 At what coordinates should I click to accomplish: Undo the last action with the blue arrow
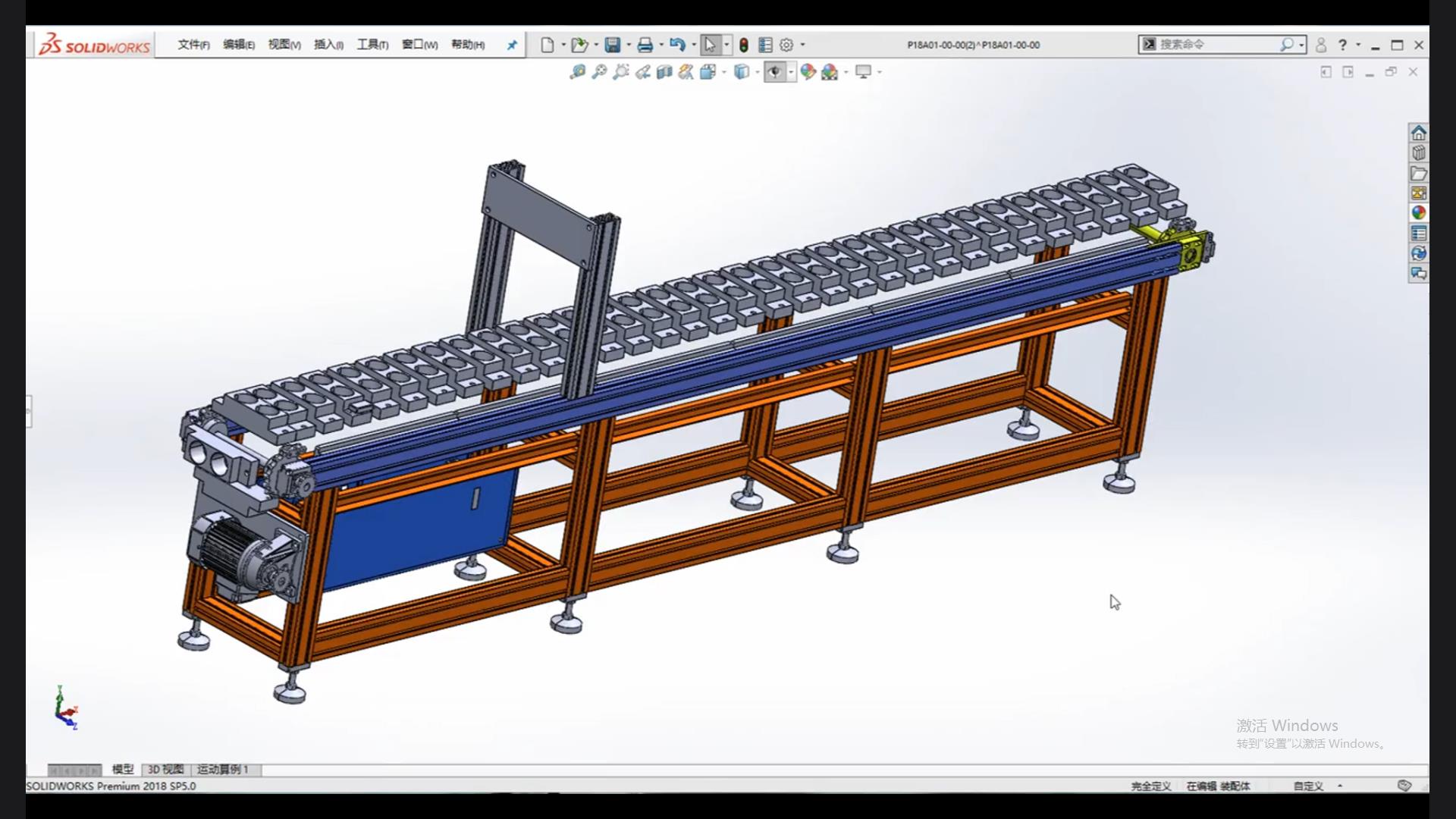click(677, 45)
